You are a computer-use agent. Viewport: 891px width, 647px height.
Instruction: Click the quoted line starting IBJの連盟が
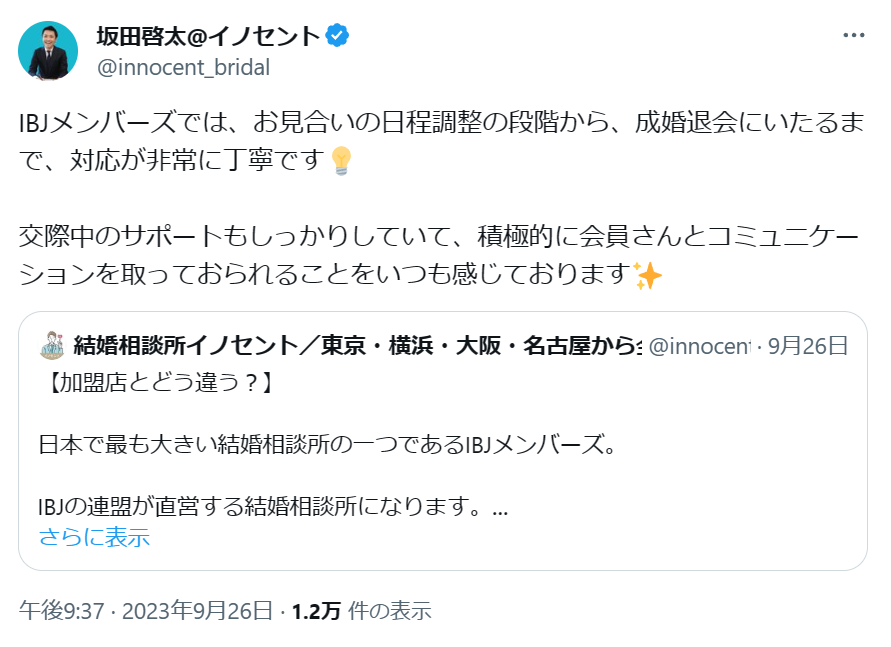pos(273,507)
